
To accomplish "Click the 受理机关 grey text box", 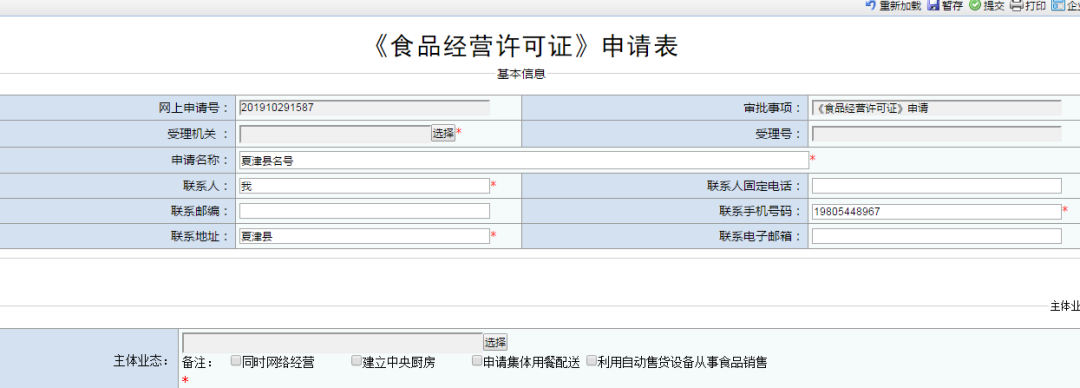I will (335, 134).
